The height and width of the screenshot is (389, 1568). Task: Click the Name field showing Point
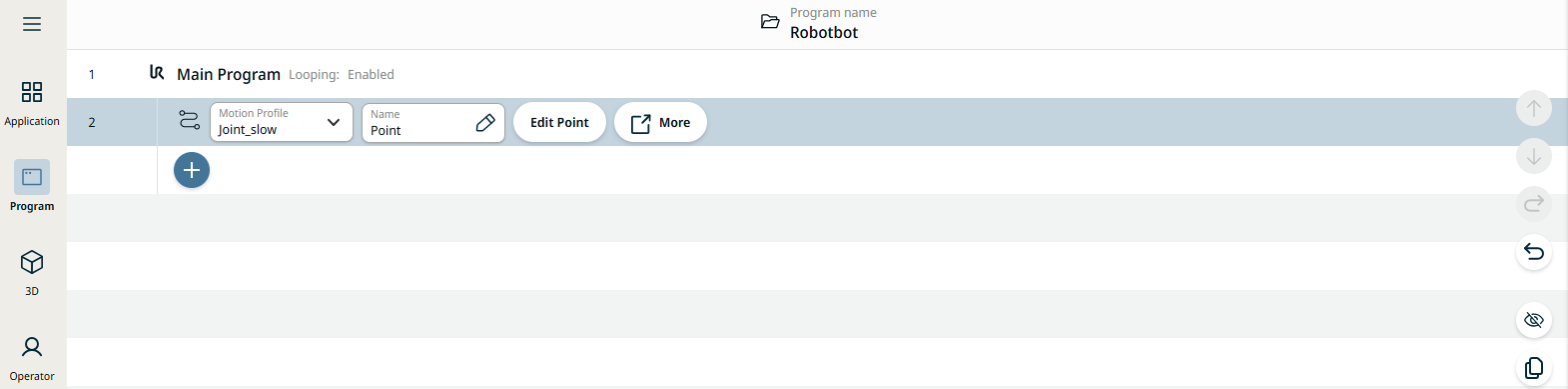[432, 122]
